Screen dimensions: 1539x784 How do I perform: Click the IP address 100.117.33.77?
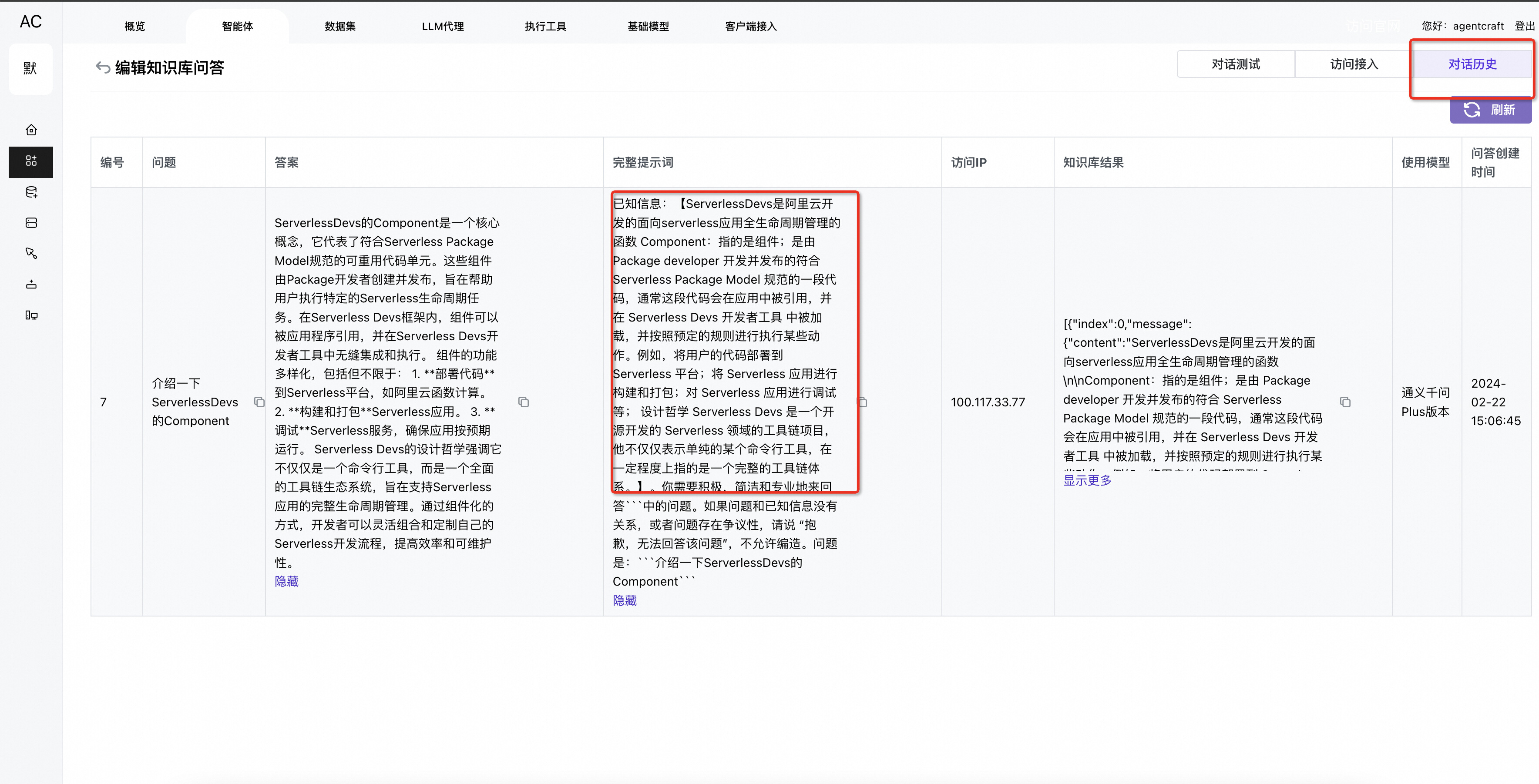click(988, 402)
